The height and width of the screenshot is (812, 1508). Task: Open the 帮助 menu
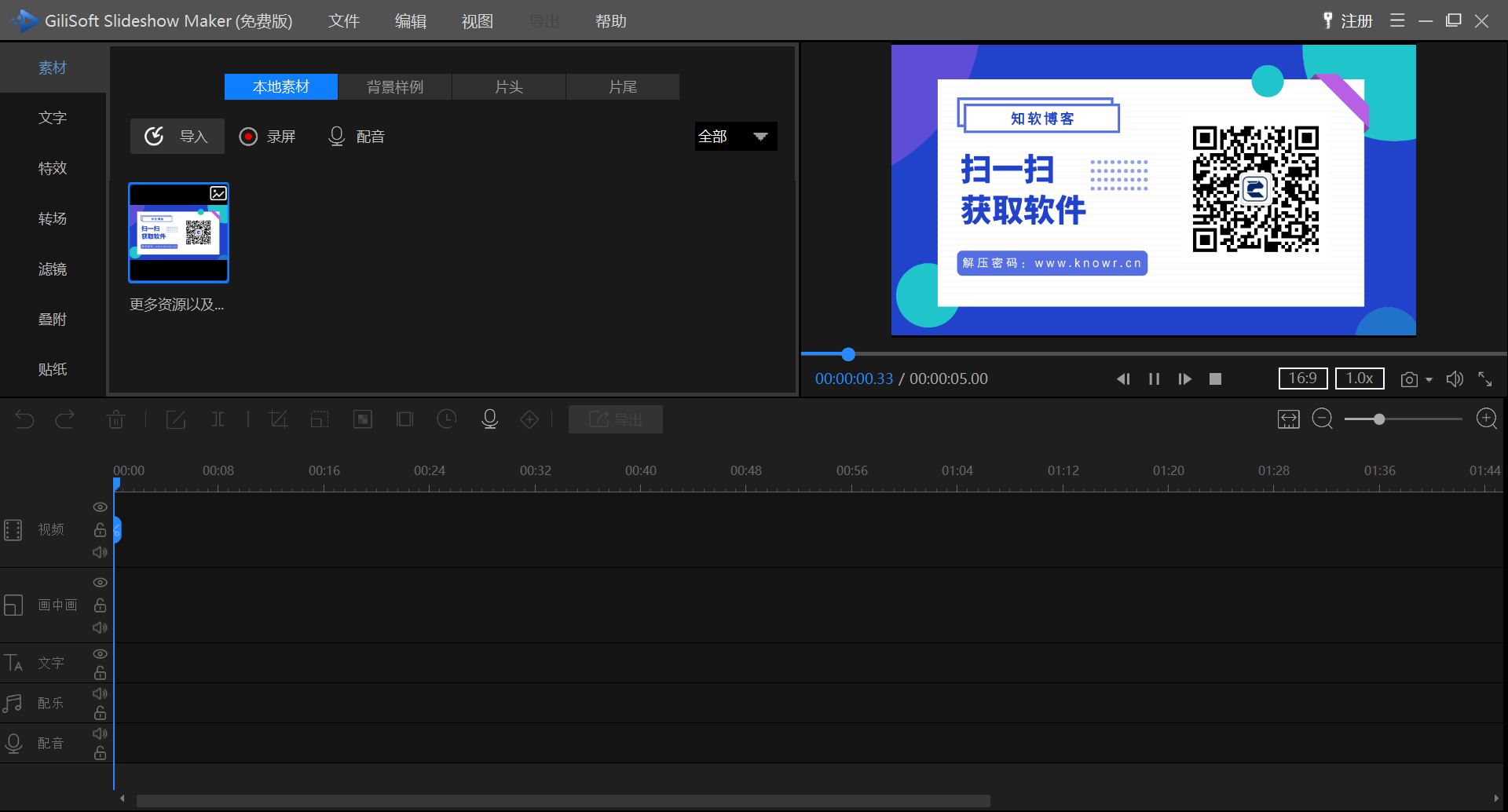coord(611,21)
